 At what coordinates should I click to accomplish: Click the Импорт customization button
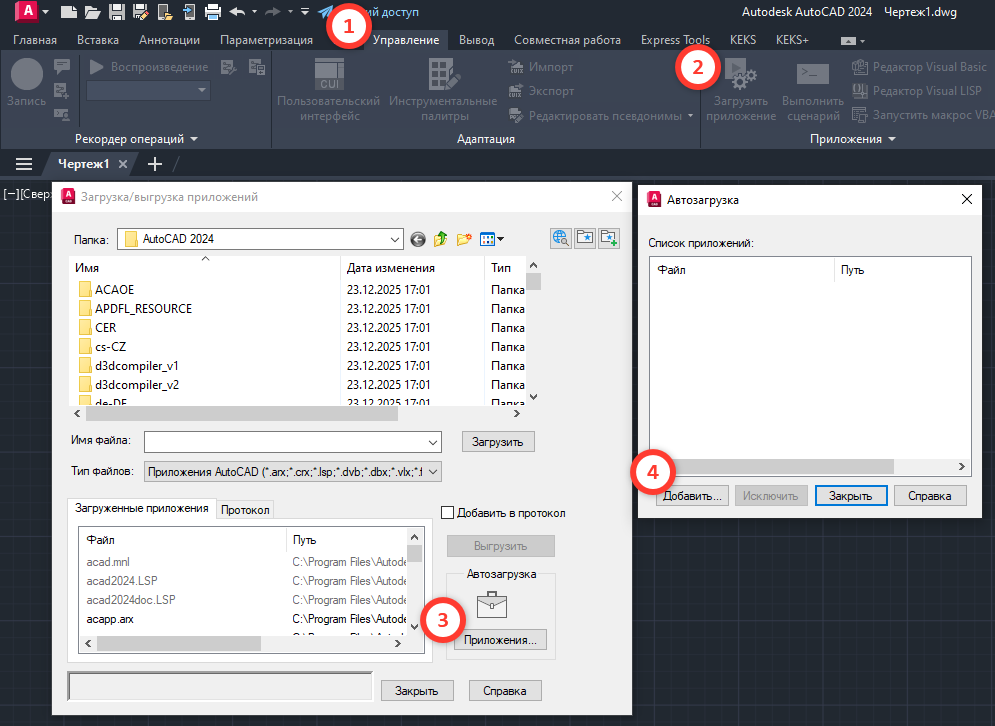click(541, 67)
